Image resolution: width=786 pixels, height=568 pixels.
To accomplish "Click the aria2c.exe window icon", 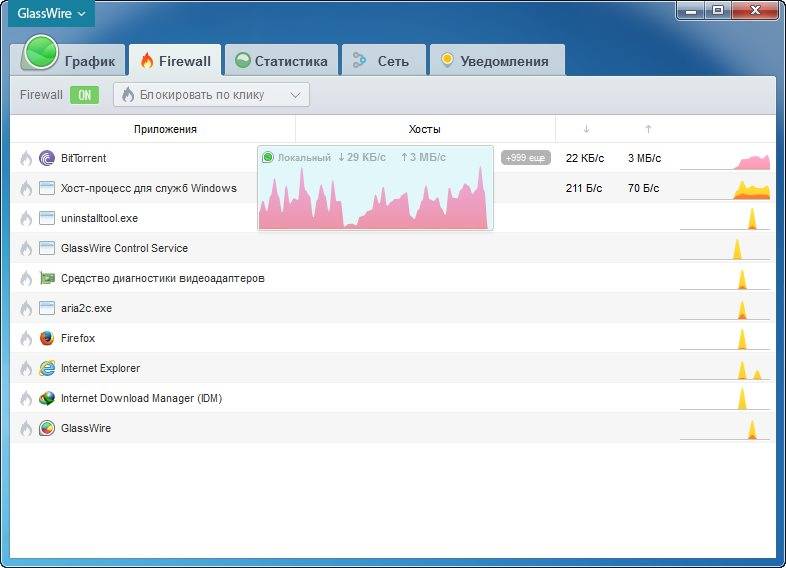I will tap(47, 308).
